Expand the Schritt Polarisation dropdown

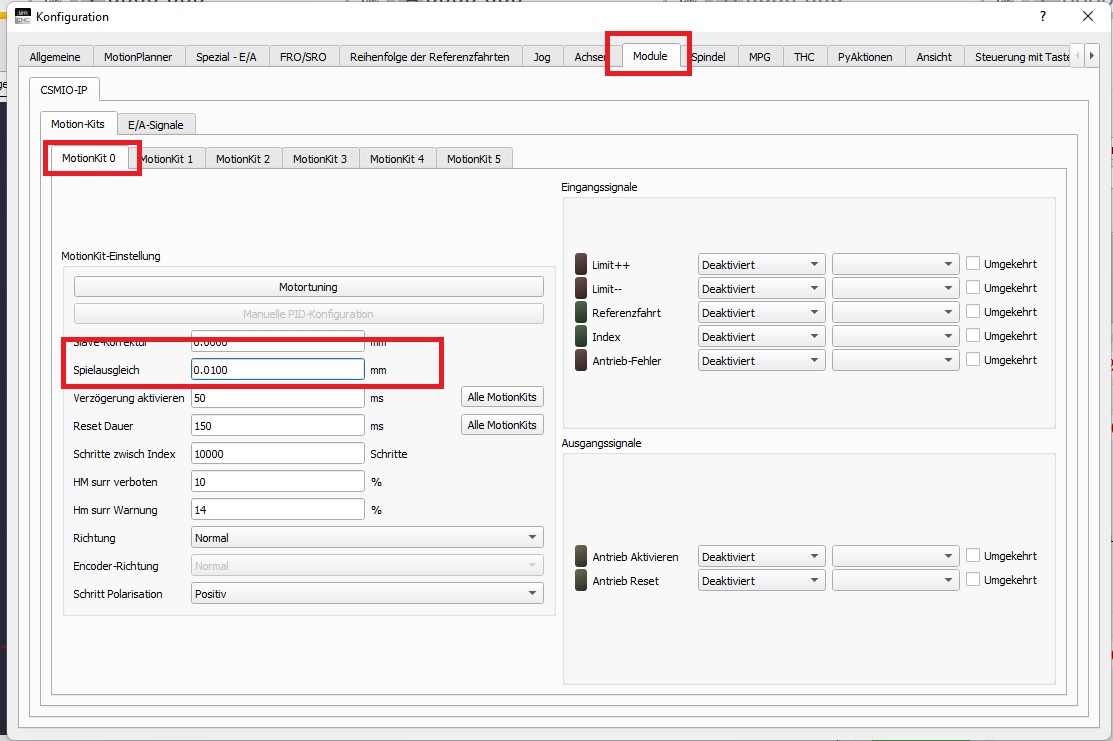(x=367, y=594)
